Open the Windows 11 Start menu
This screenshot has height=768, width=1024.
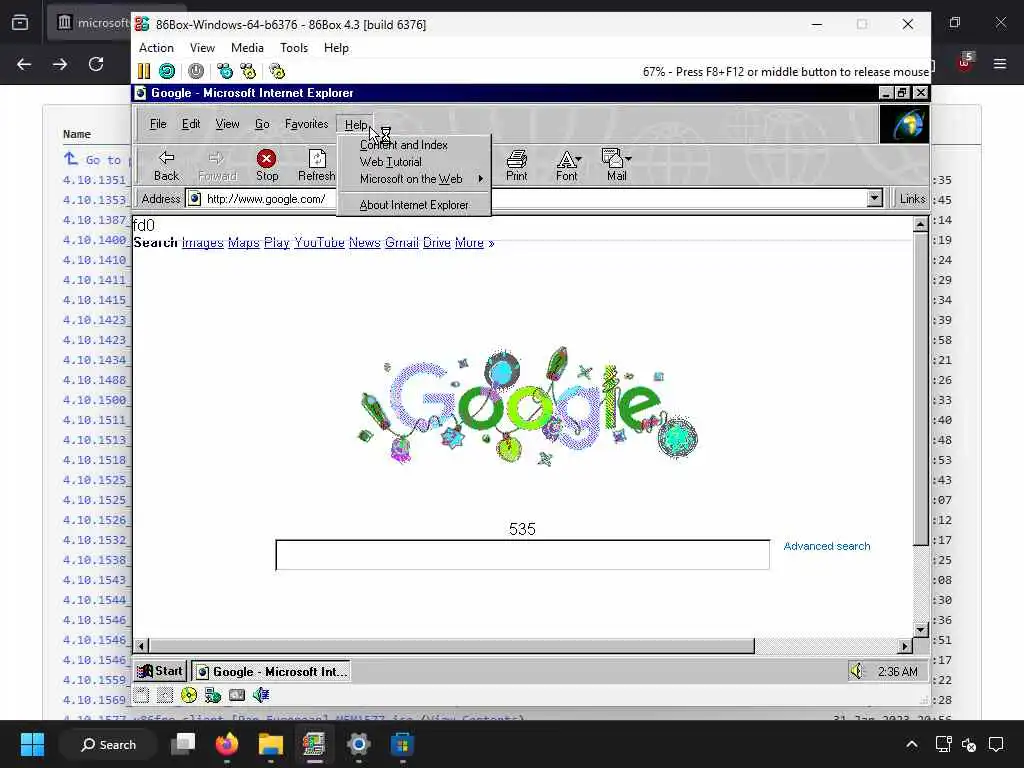point(32,744)
